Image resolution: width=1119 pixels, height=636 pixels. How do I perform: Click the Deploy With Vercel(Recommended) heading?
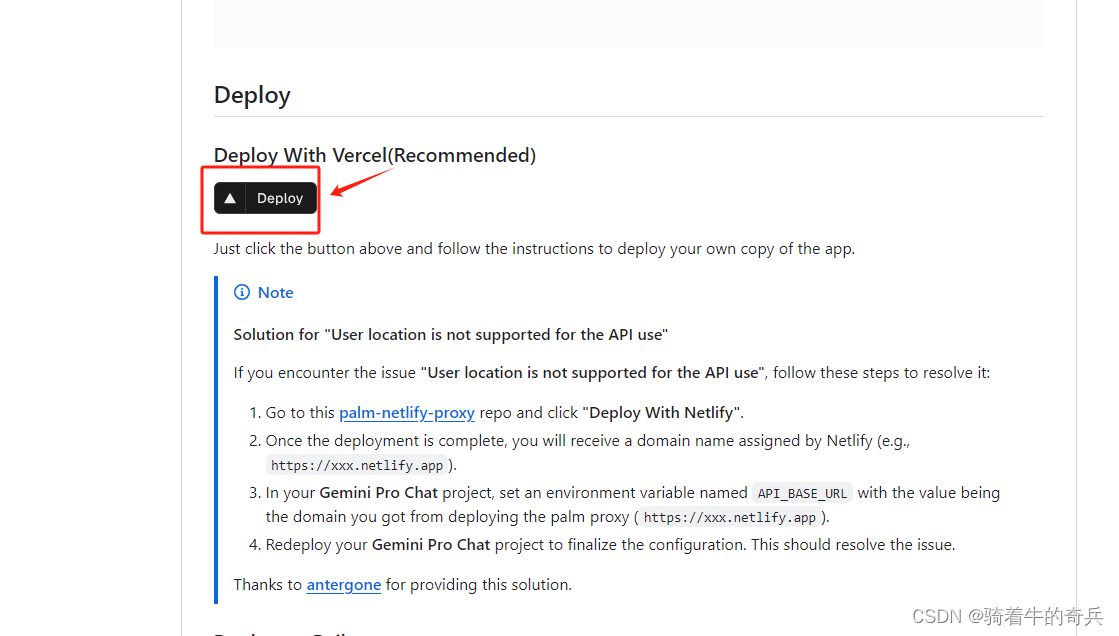click(375, 155)
